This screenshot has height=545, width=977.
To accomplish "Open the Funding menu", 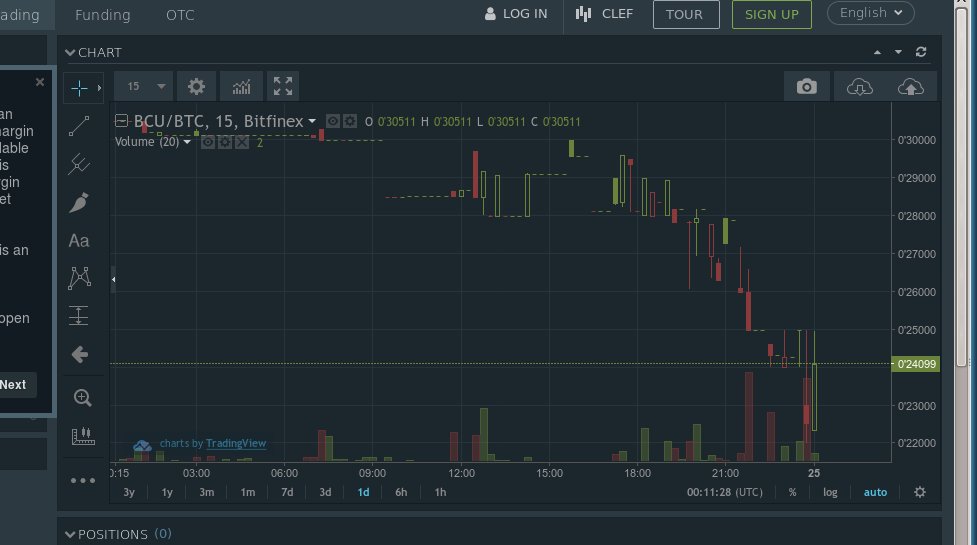I will pos(103,15).
